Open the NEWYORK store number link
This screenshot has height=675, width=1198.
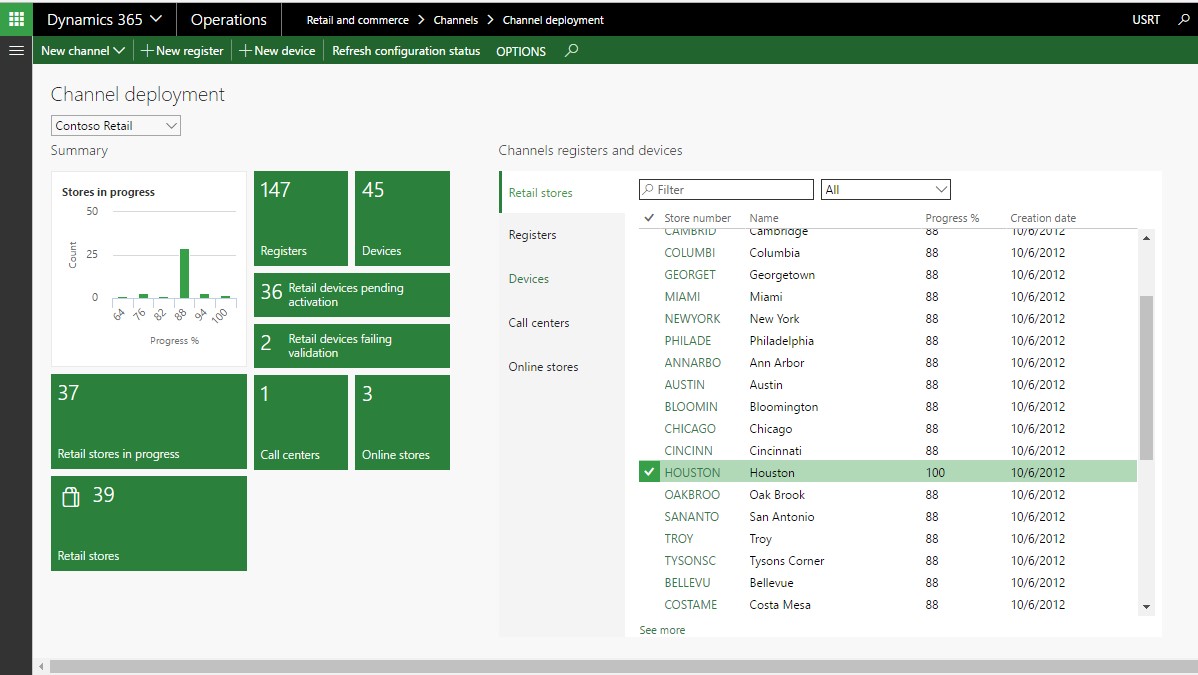[x=692, y=319]
